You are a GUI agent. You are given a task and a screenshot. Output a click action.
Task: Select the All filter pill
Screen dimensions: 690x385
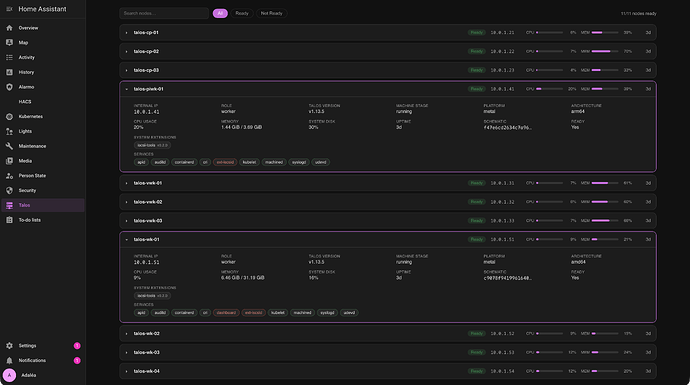[220, 13]
